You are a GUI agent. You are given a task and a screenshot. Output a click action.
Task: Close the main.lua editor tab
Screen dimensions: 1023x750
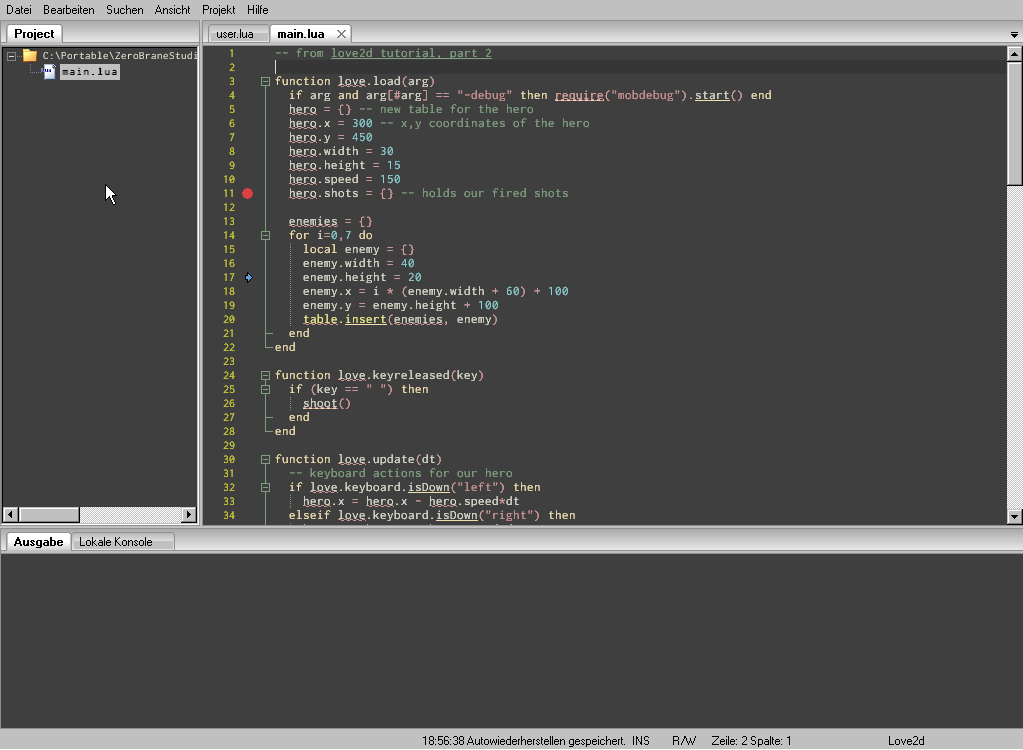(x=341, y=34)
